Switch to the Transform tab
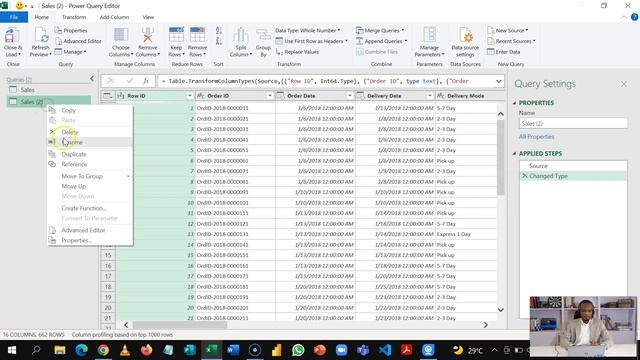This screenshot has height=360, width=640. 74,17
